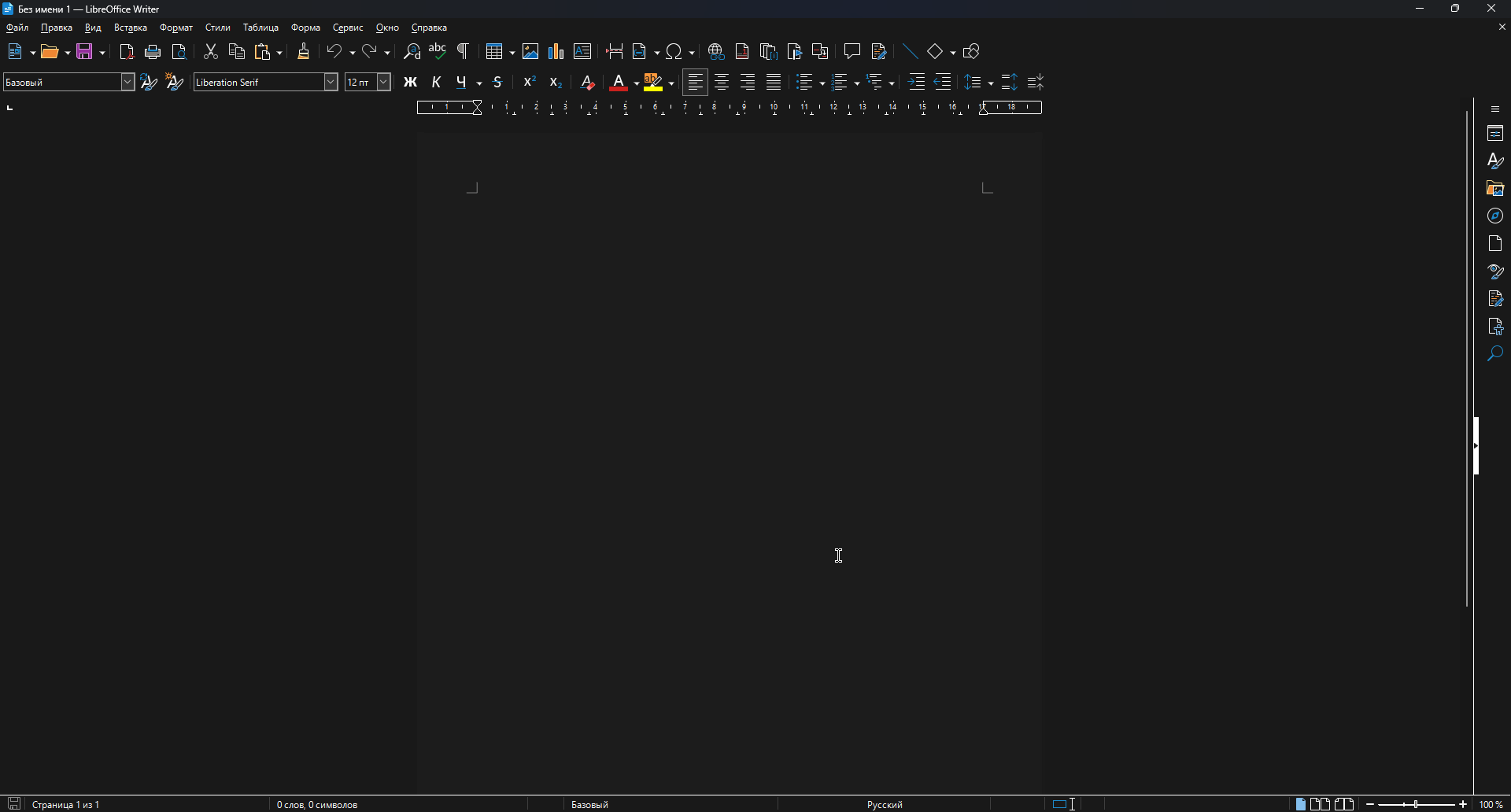Toggle Superscript
Image resolution: width=1511 pixels, height=812 pixels.
point(530,83)
